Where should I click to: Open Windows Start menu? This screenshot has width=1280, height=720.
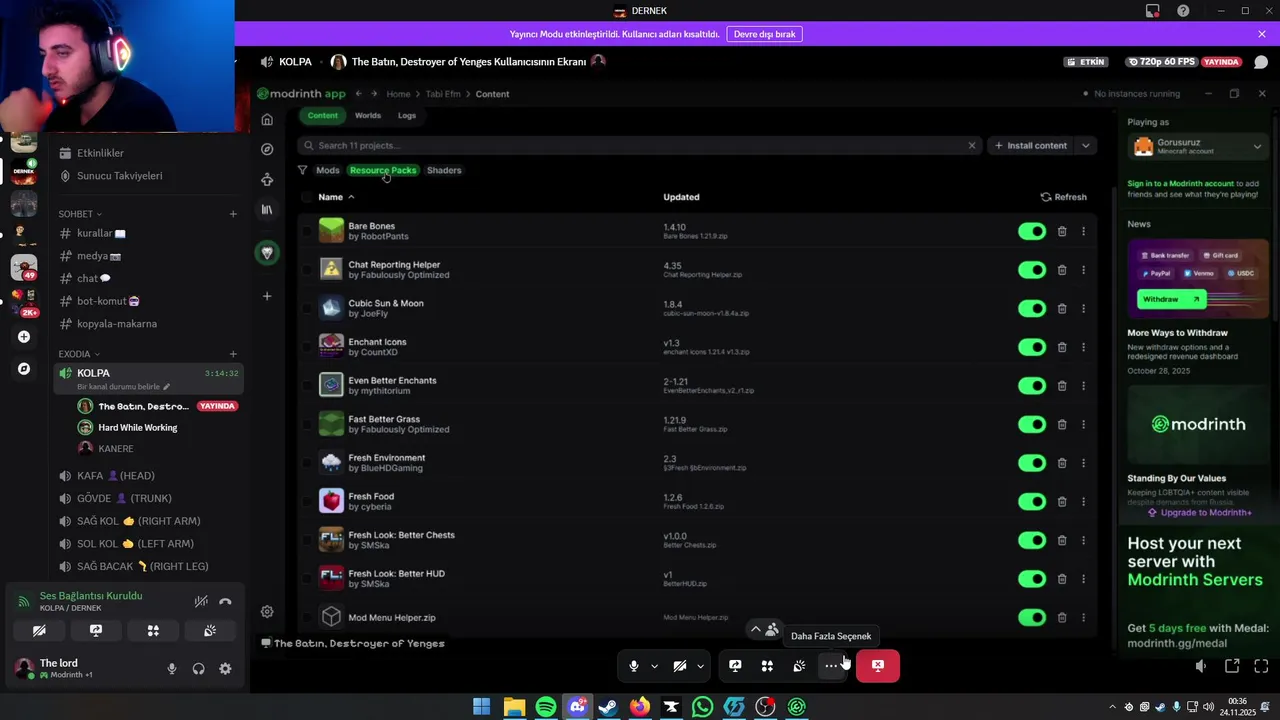point(481,707)
